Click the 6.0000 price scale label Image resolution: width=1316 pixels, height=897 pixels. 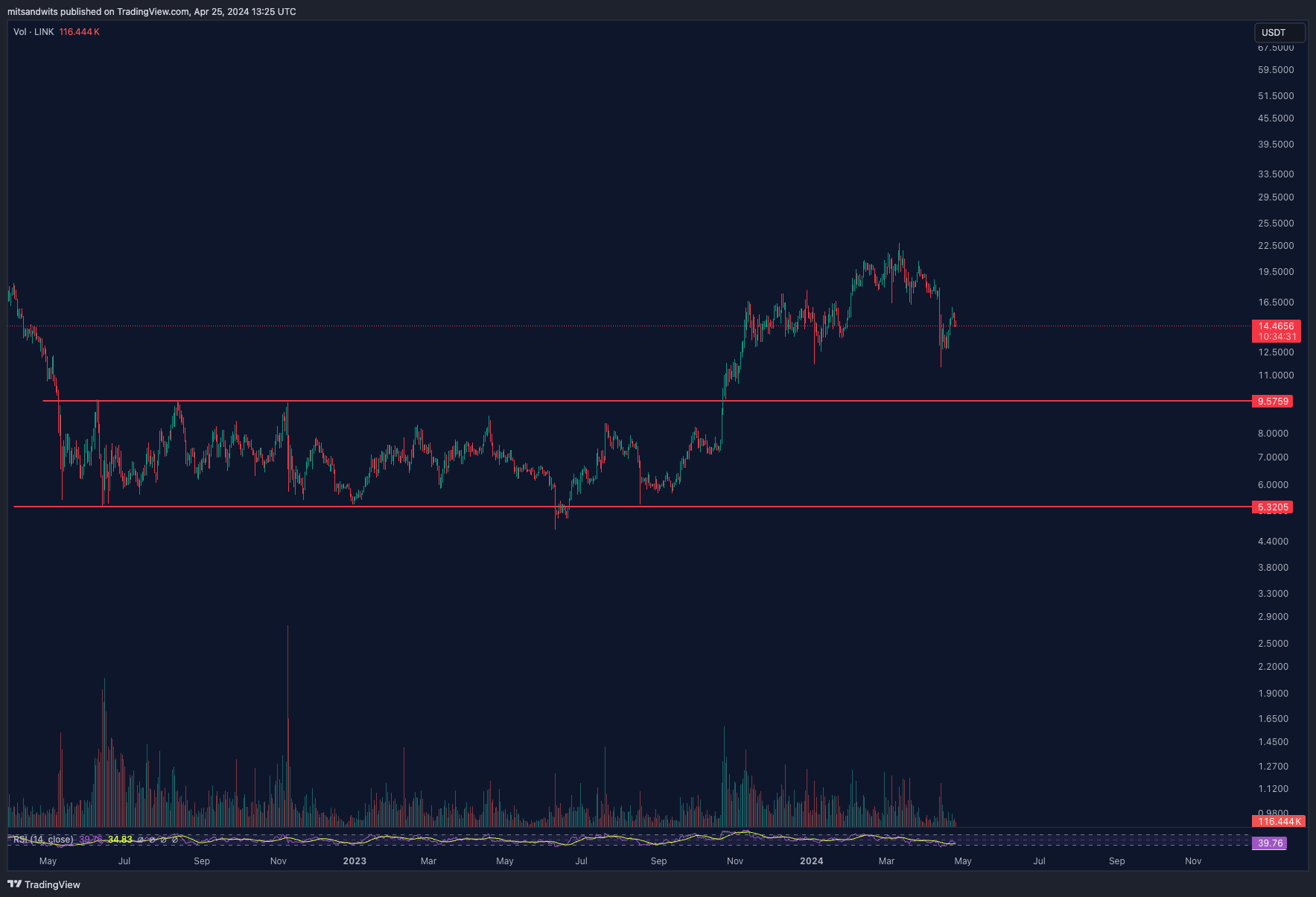[x=1273, y=485]
